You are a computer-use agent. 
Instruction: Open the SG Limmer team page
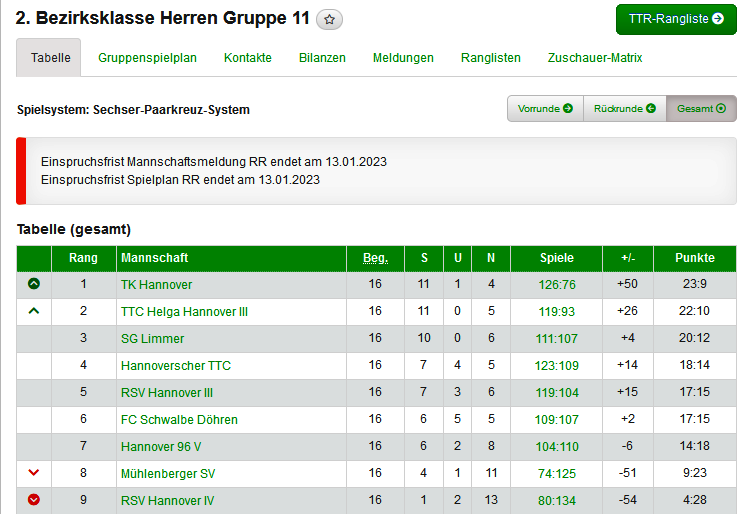tap(152, 338)
